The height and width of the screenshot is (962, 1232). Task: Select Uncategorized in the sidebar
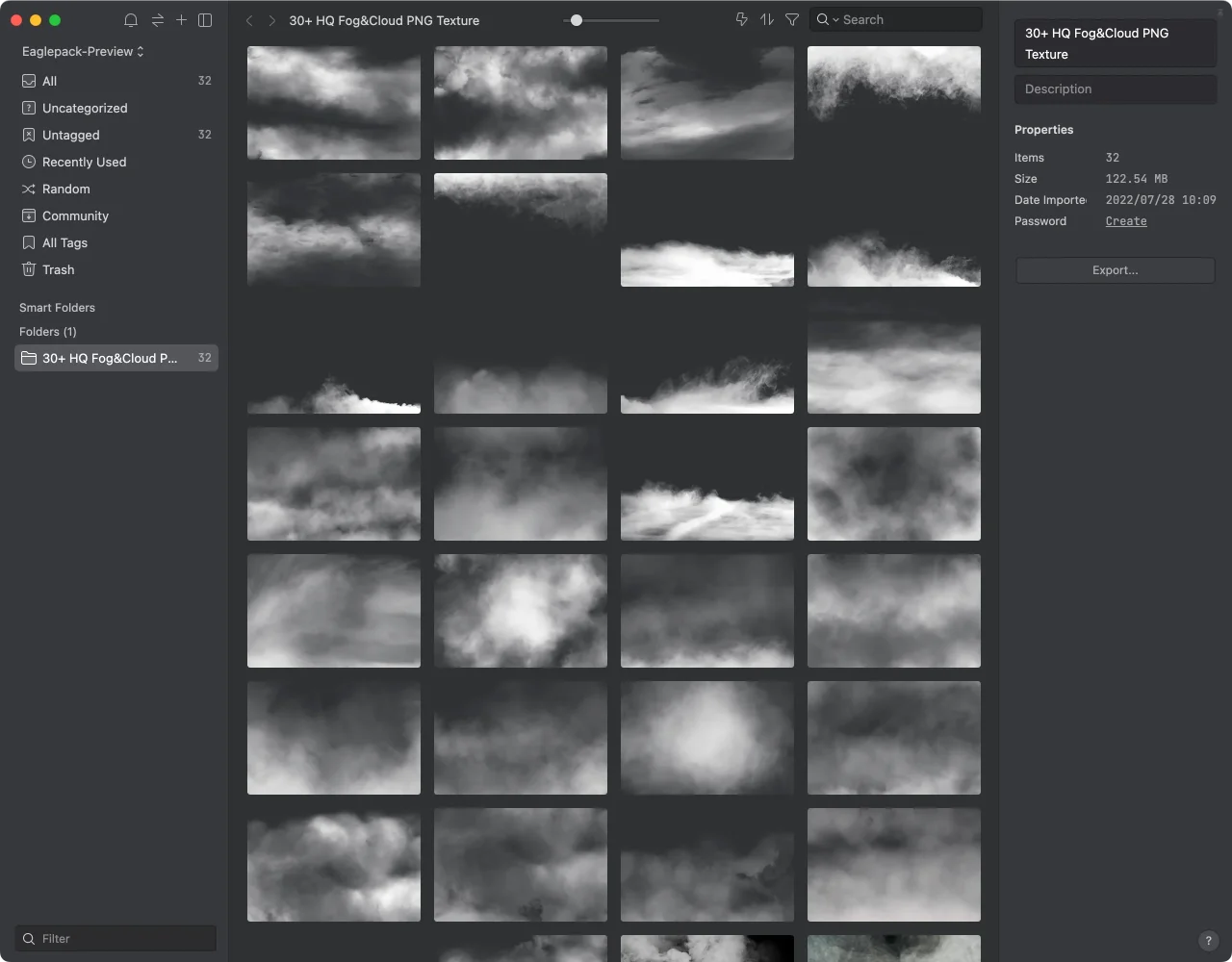coord(116,108)
